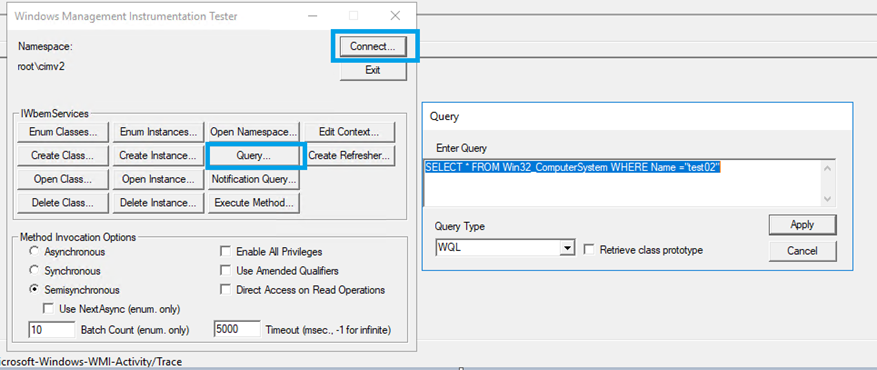Click Notification Query... button

254,179
